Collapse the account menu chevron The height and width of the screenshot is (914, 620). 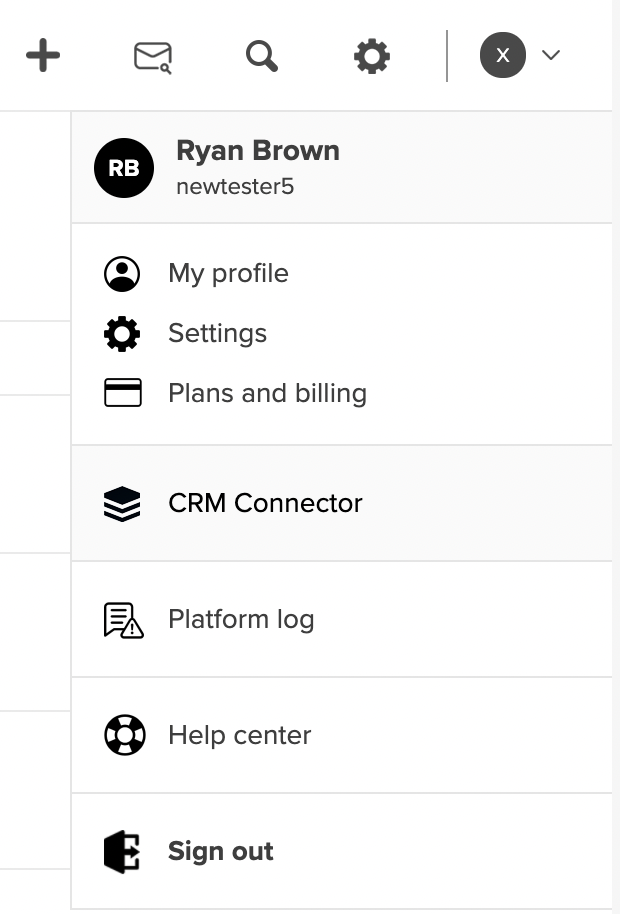point(551,55)
